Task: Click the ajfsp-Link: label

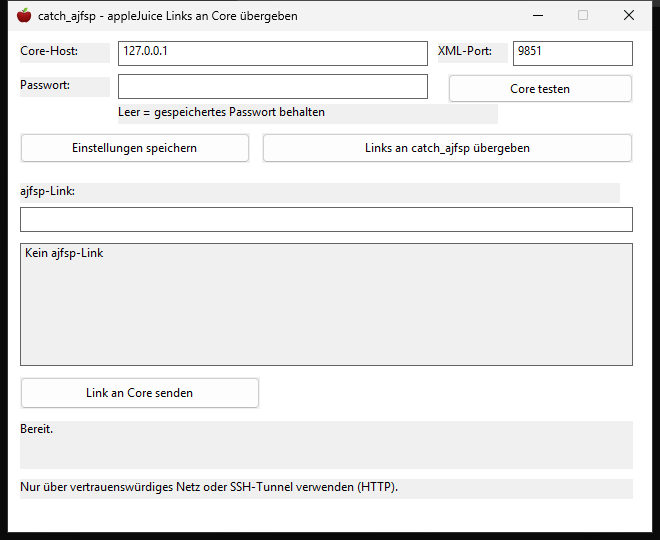Action: click(x=48, y=191)
